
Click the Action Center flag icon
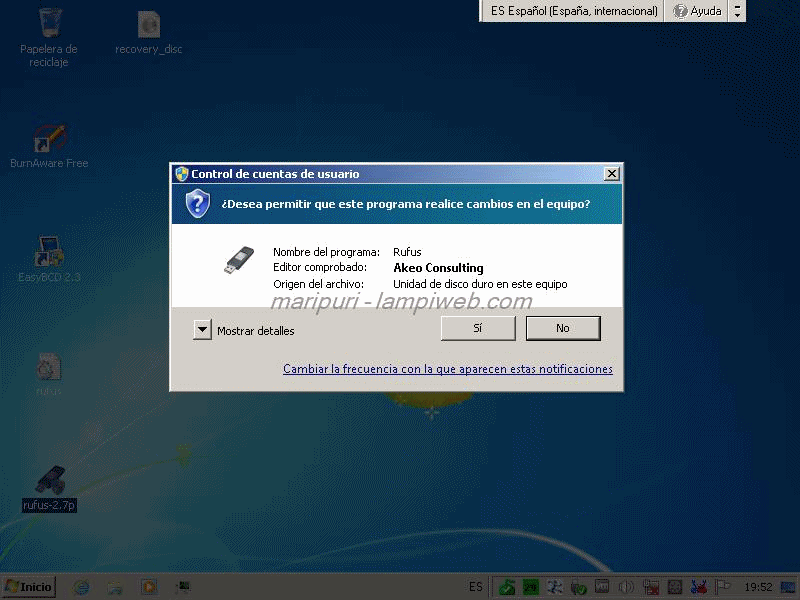[x=722, y=587]
